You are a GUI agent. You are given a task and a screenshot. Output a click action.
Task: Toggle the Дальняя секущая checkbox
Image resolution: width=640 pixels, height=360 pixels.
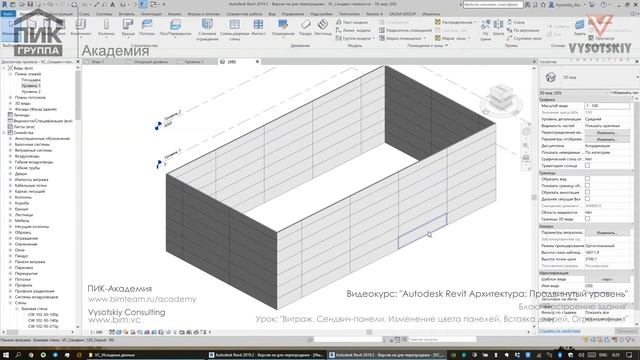(x=587, y=199)
